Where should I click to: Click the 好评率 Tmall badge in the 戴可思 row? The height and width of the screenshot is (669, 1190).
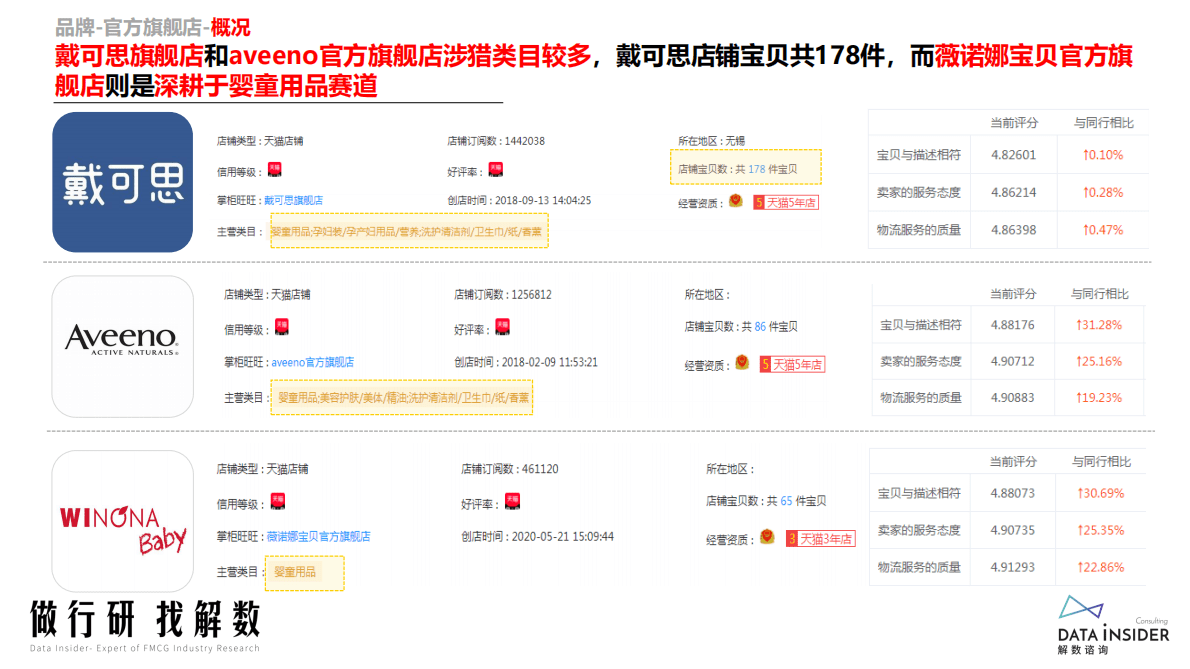pyautogui.click(x=495, y=168)
